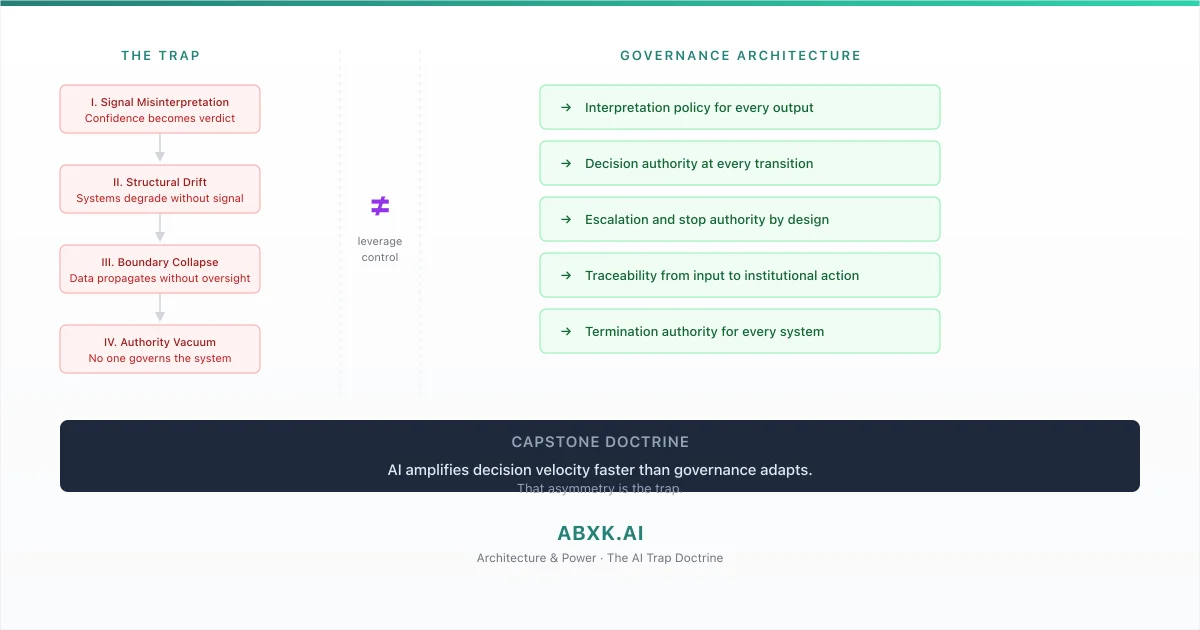This screenshot has width=1200, height=630.
Task: Open the "Interpretation policy for every output" panel
Action: tap(739, 107)
